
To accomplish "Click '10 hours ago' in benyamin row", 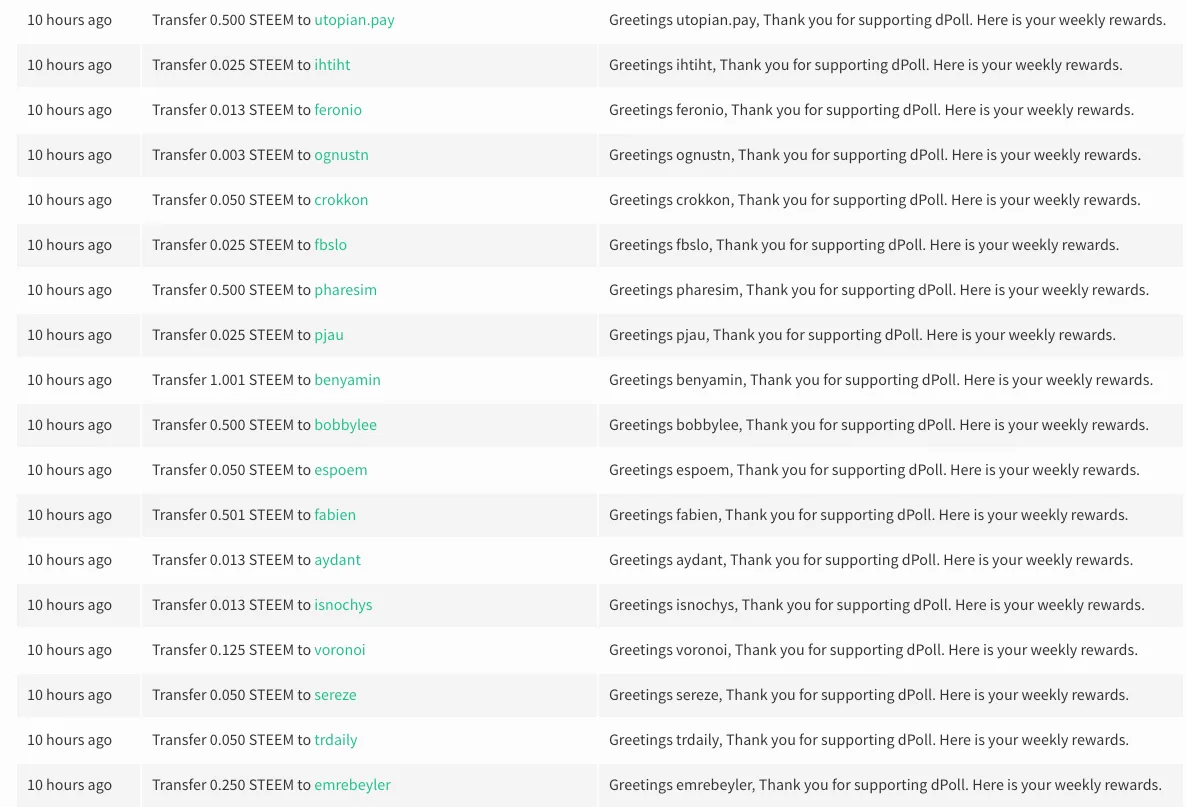I will 70,380.
